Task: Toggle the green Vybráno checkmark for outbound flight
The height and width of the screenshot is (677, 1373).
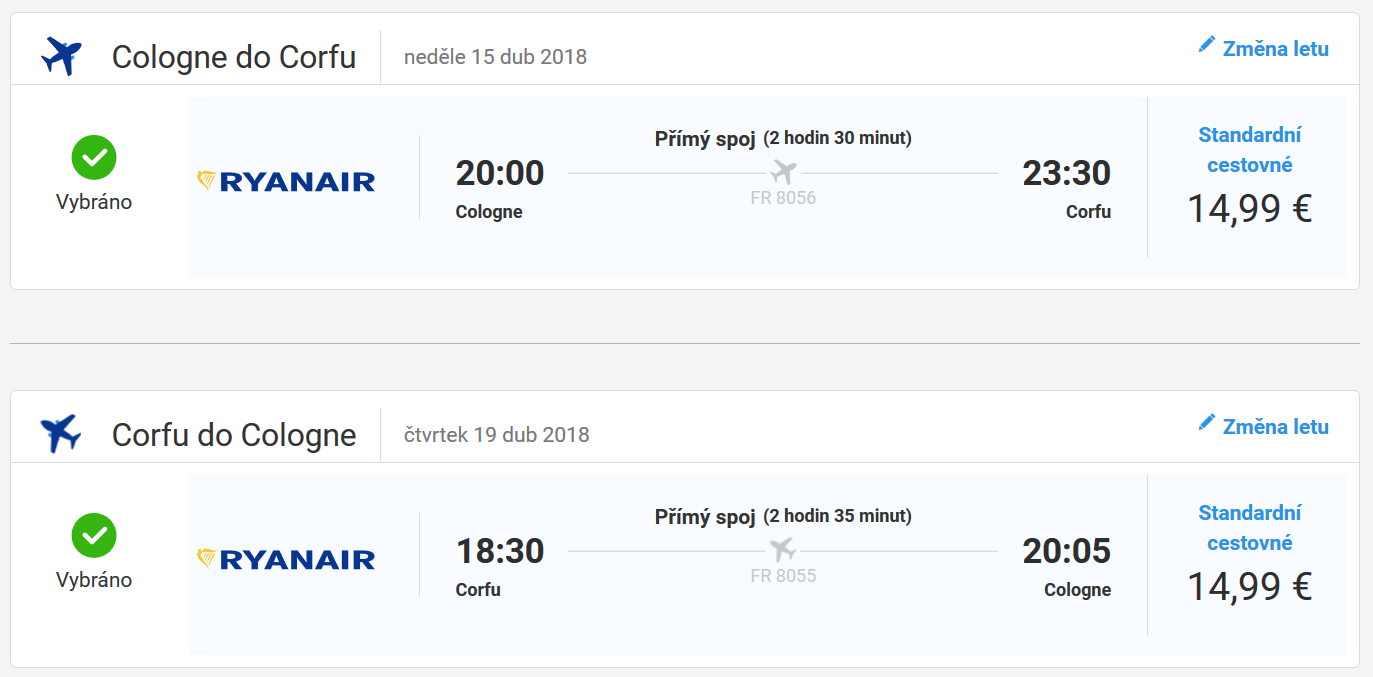Action: [x=94, y=157]
